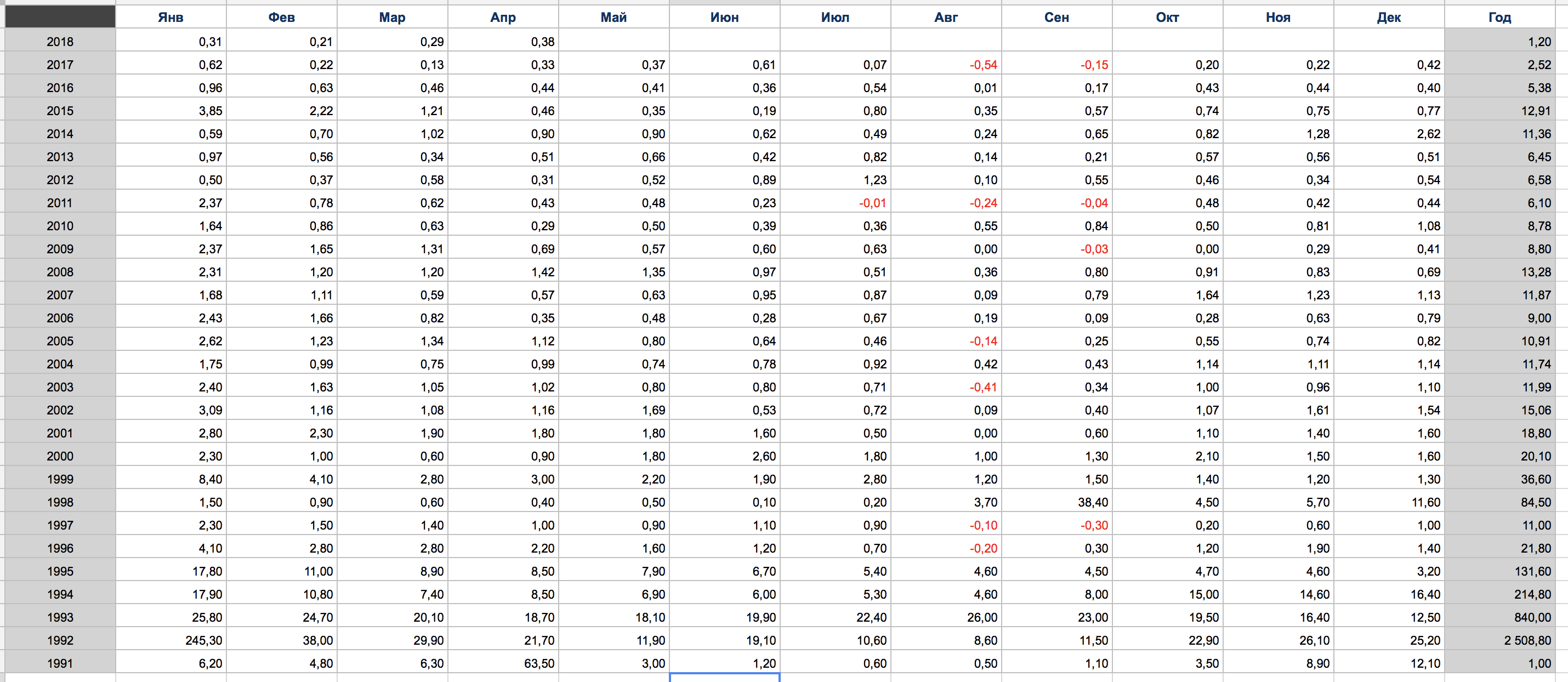
Task: Select the Апр column header
Action: (503, 17)
